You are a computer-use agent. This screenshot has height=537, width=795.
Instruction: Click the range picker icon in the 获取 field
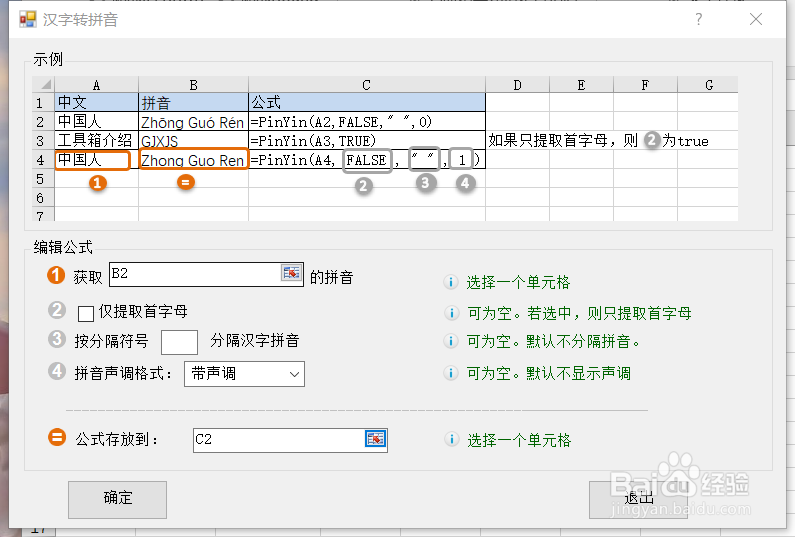click(292, 273)
